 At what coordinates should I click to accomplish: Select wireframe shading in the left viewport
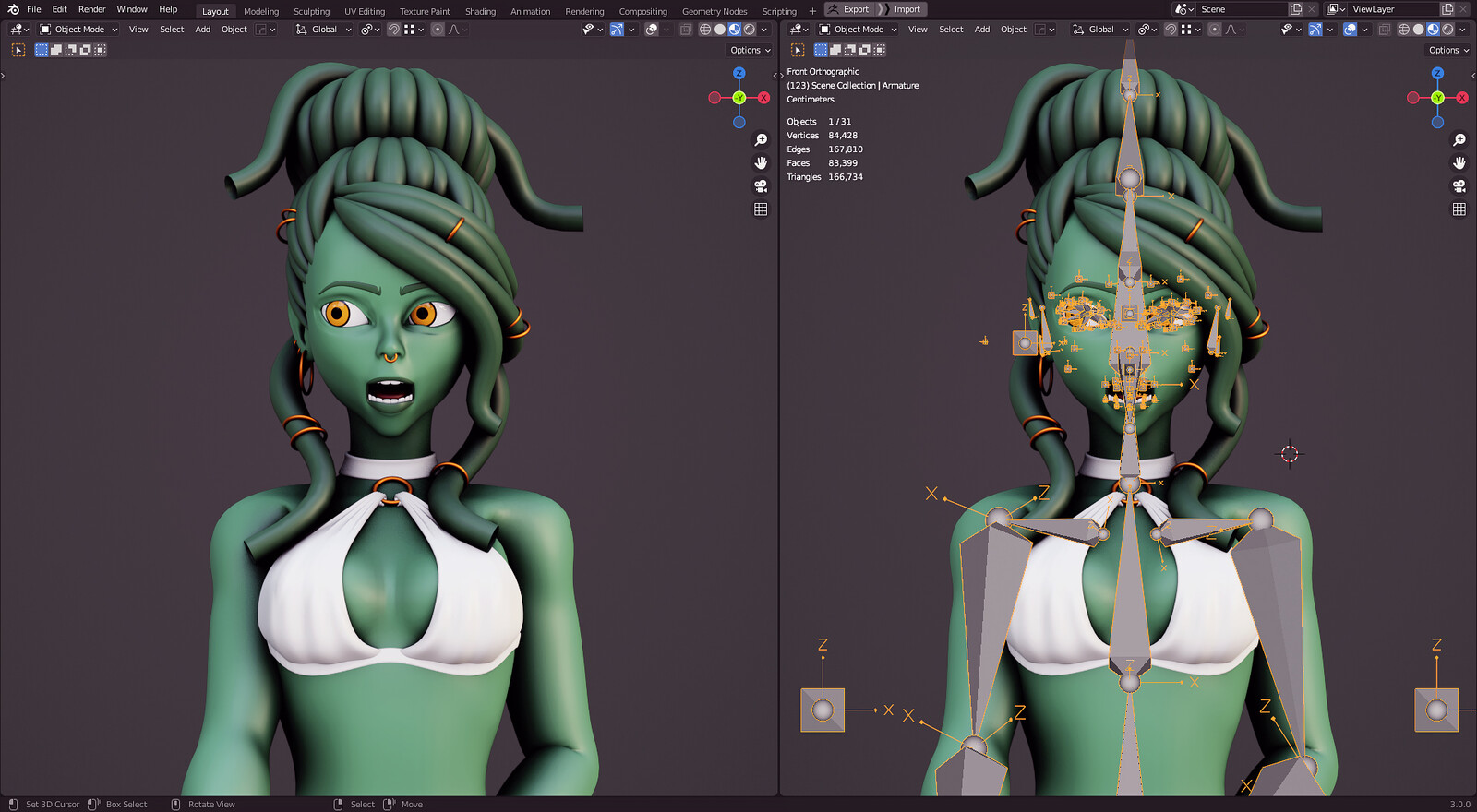click(x=705, y=30)
